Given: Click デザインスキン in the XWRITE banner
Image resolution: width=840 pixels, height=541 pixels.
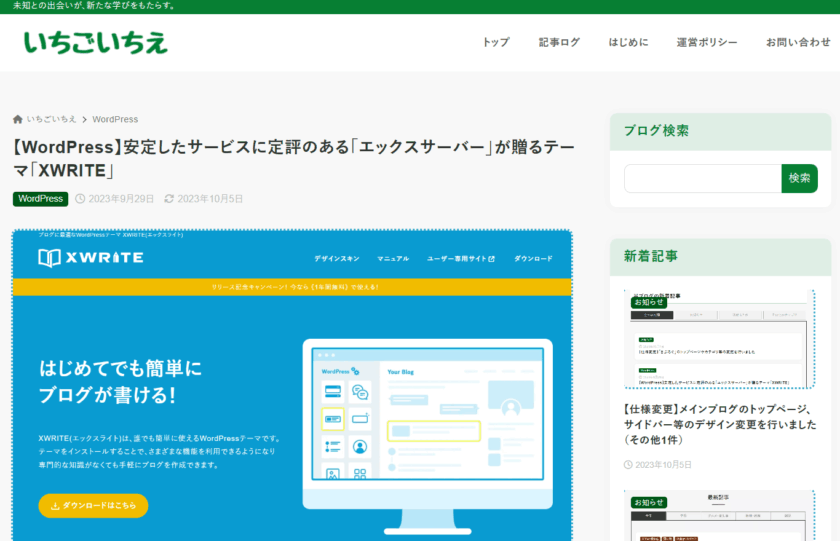Looking at the screenshot, I should [336, 259].
